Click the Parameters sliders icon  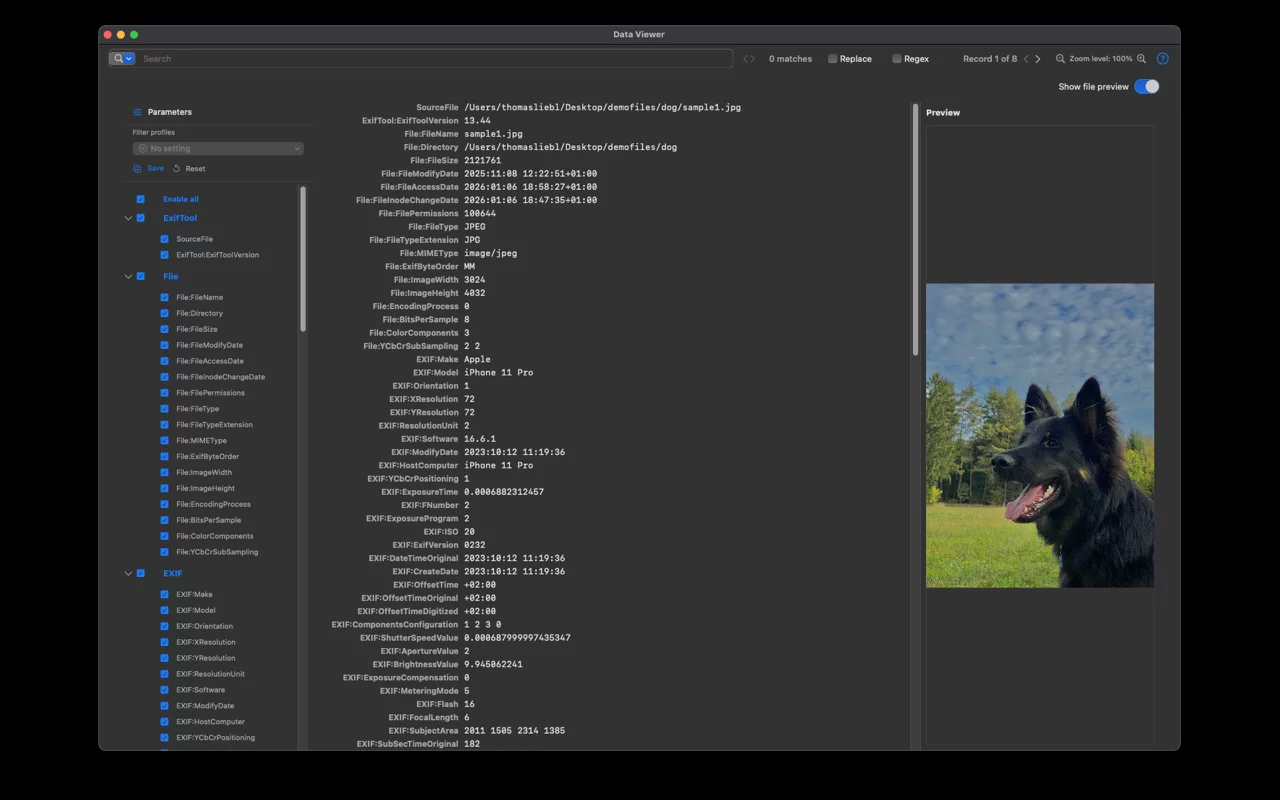pyautogui.click(x=138, y=112)
